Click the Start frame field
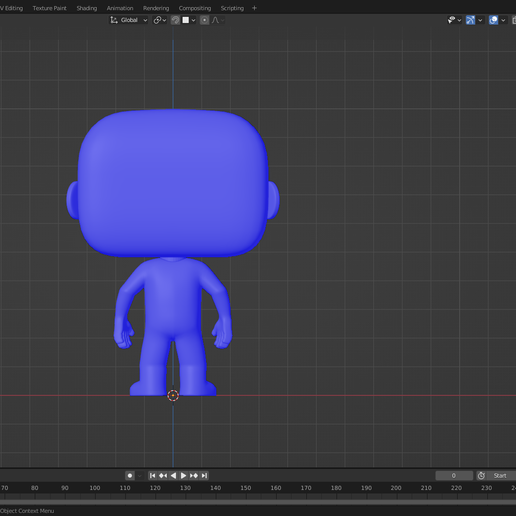This screenshot has height=516, width=516. 501,476
